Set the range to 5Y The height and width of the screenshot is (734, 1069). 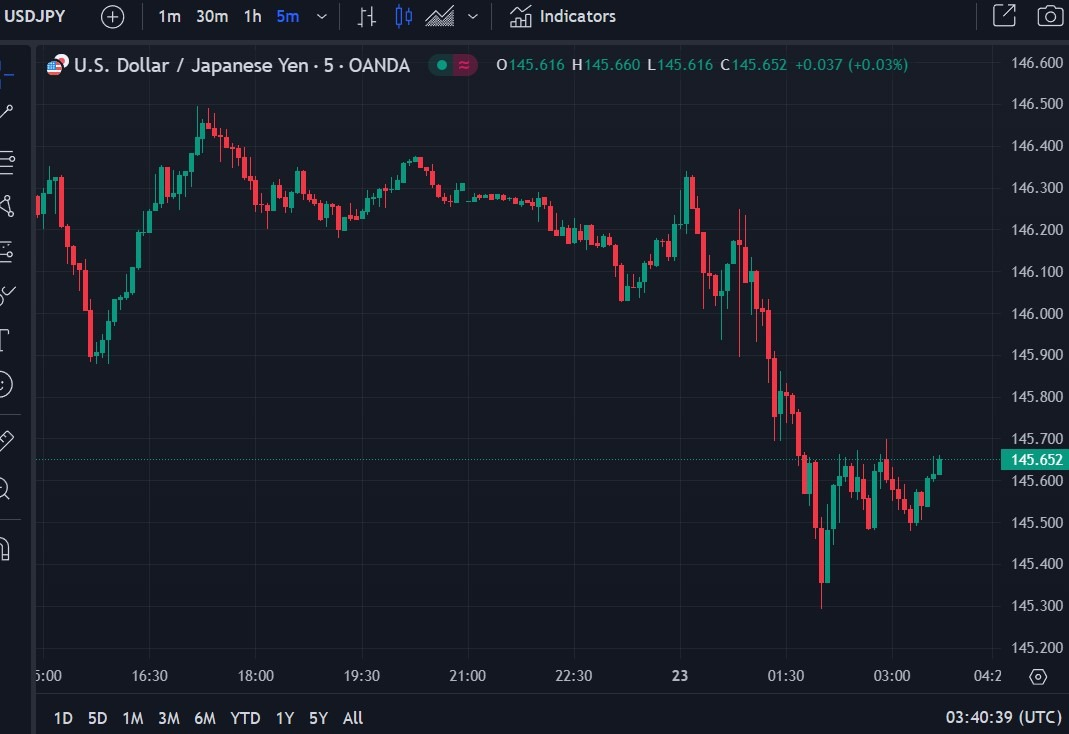(x=318, y=718)
